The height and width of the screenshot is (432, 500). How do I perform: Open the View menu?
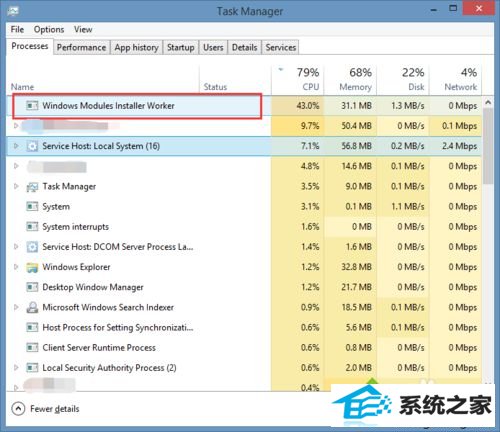coord(83,29)
